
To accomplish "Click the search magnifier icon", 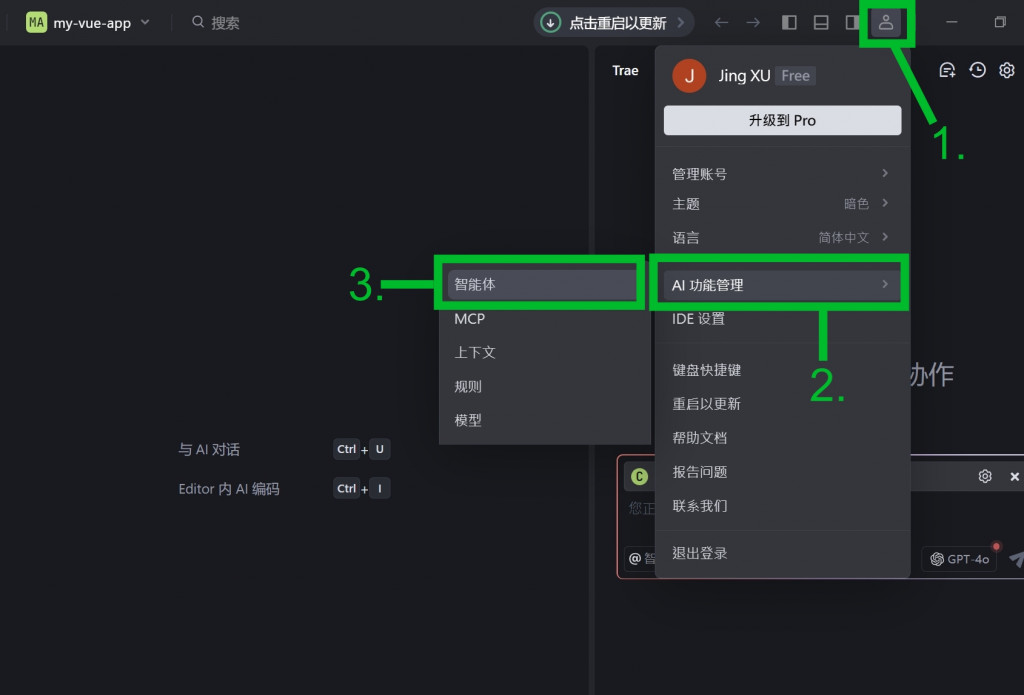I will 198,22.
